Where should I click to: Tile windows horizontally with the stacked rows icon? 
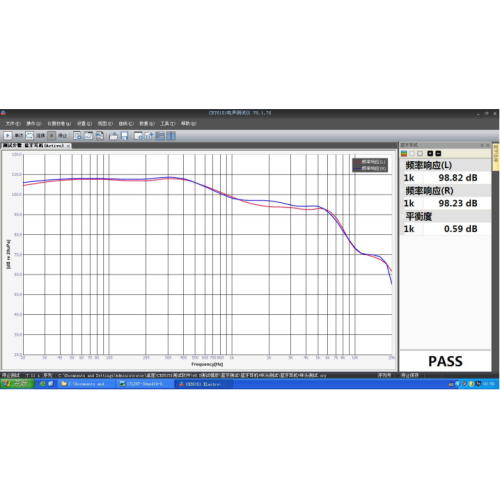(x=160, y=136)
